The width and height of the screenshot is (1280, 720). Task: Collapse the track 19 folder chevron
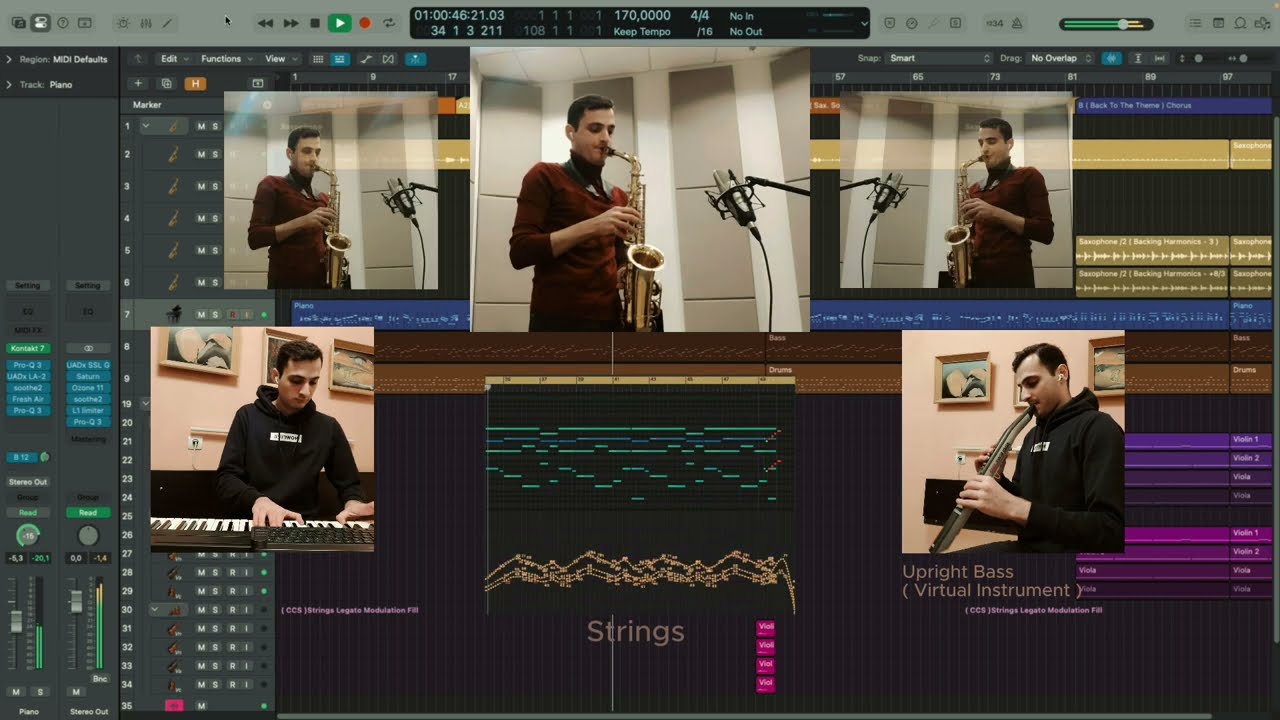coord(146,404)
